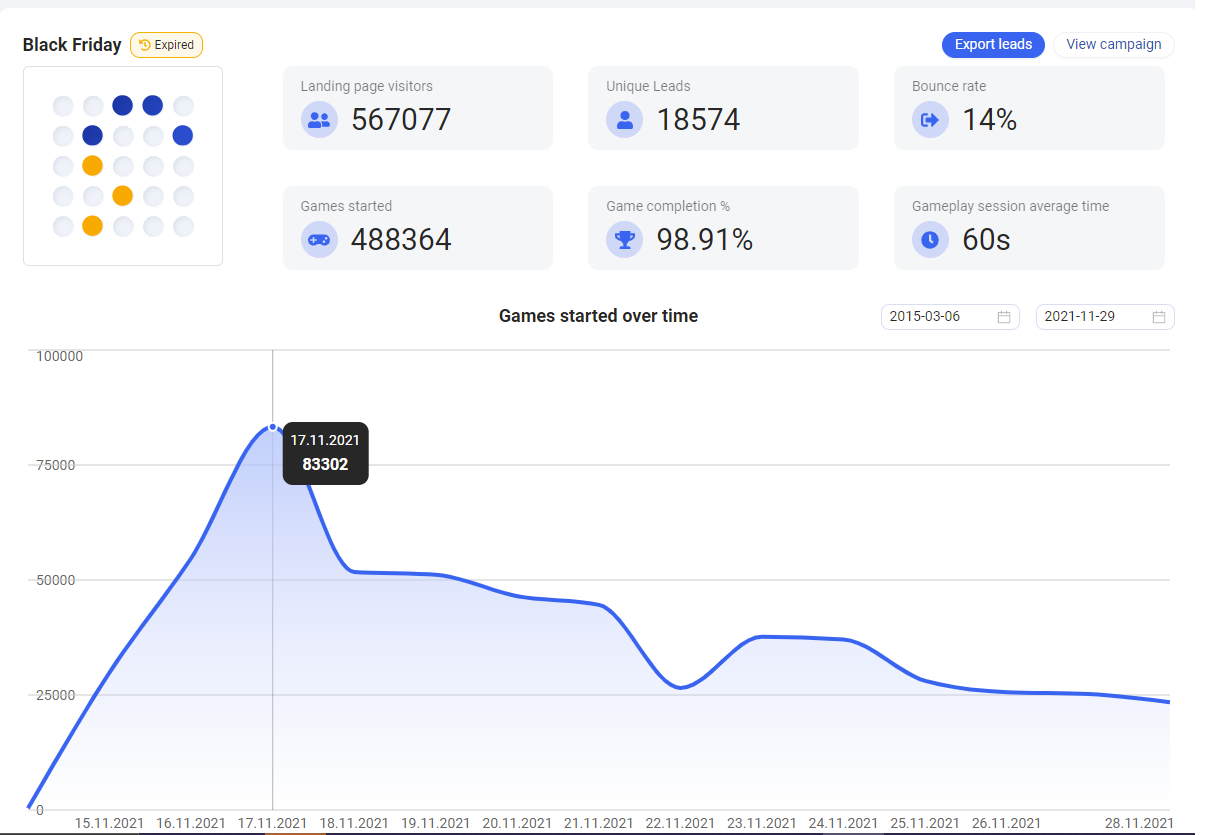
Task: Click the end date field 2021-11-29
Action: click(x=1090, y=317)
